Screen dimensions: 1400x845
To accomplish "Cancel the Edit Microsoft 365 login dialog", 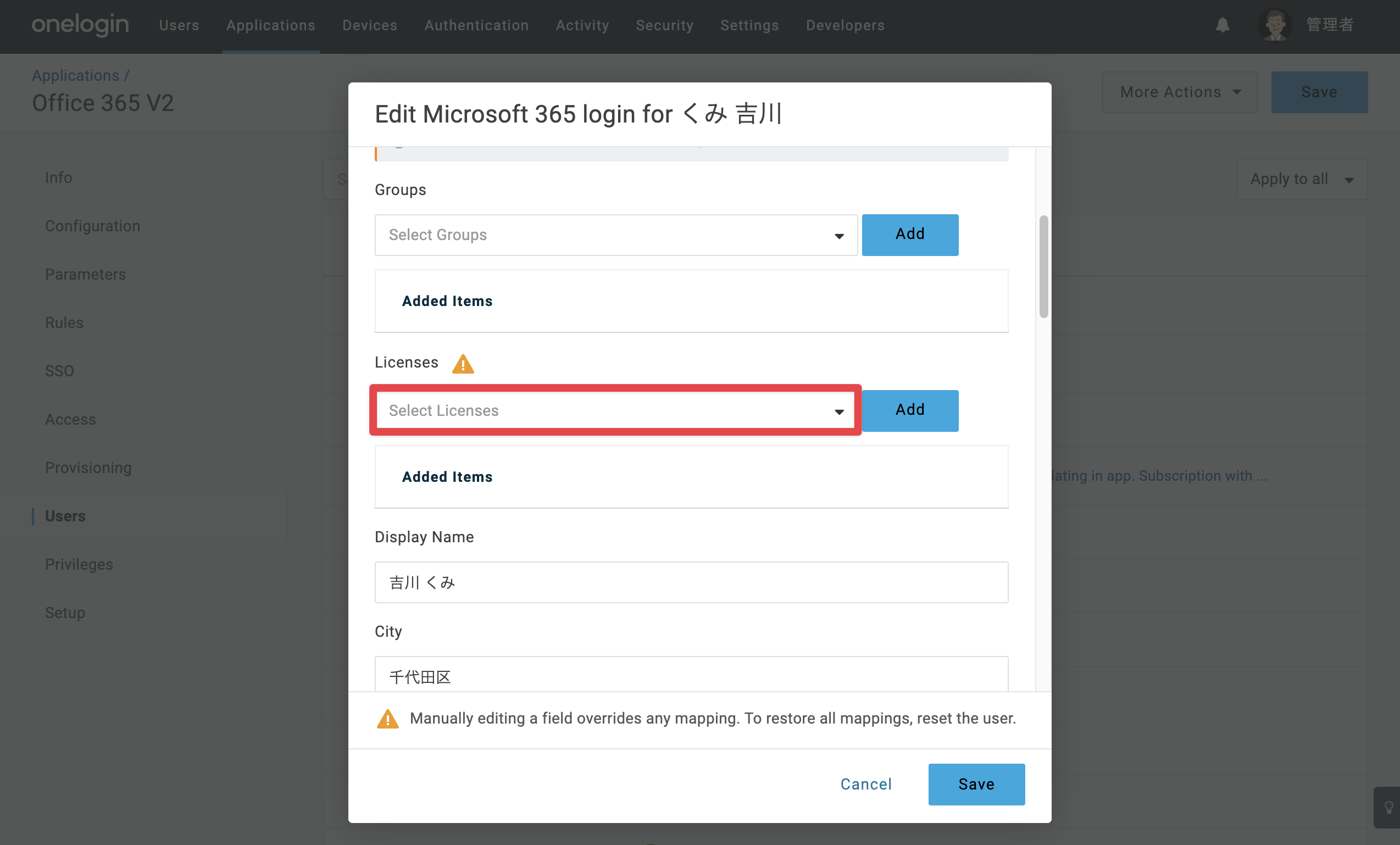I will point(866,785).
